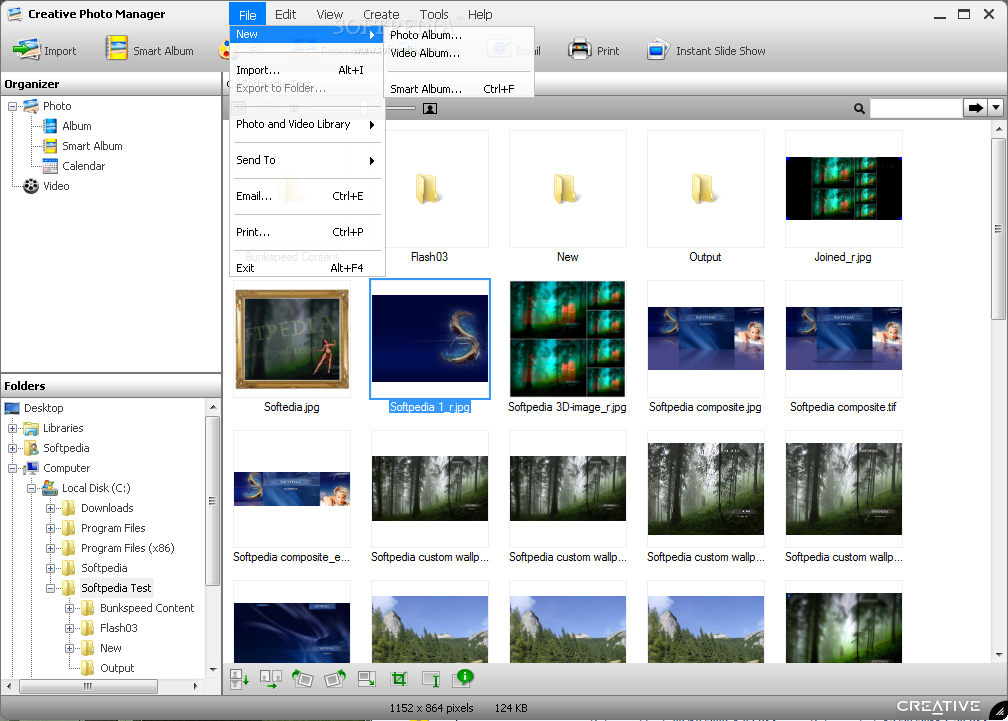Select Smart Album in the Organizer tree
The width and height of the screenshot is (1008, 721).
[x=92, y=146]
